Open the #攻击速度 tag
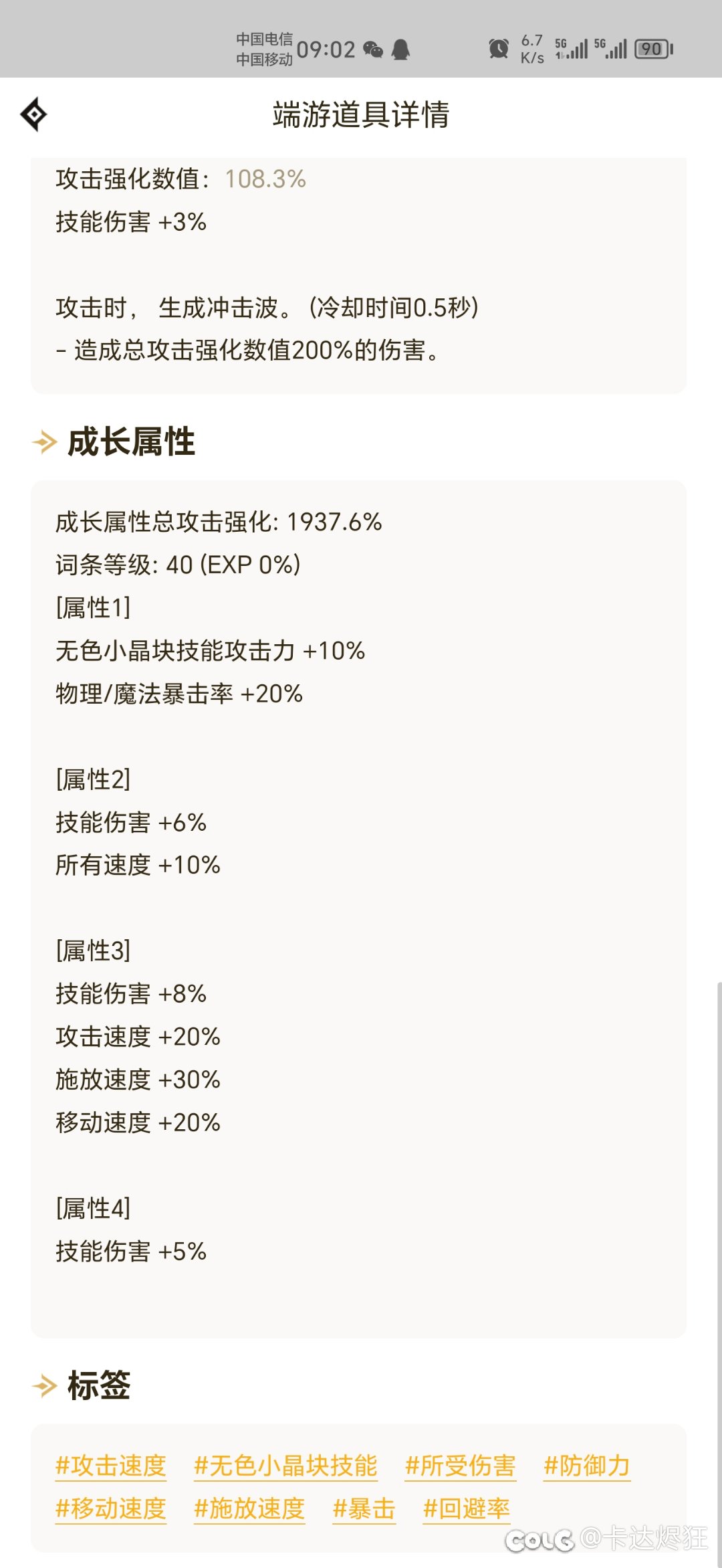The image size is (722, 1568). point(111,1466)
